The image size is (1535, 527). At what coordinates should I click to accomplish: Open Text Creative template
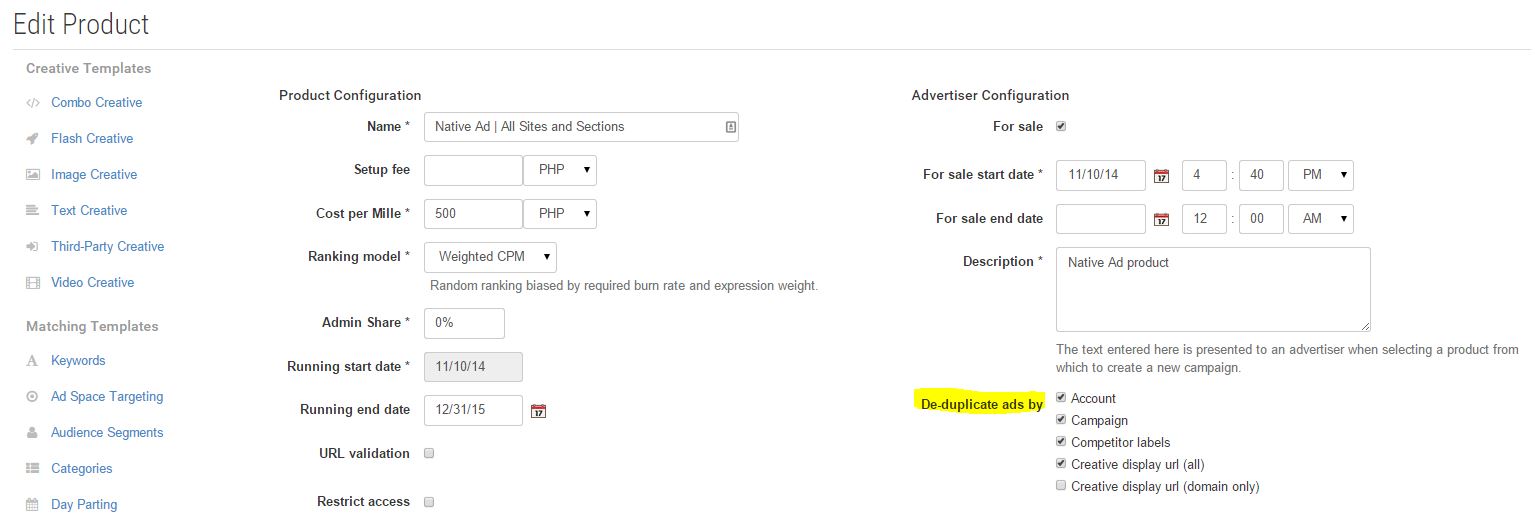click(89, 210)
